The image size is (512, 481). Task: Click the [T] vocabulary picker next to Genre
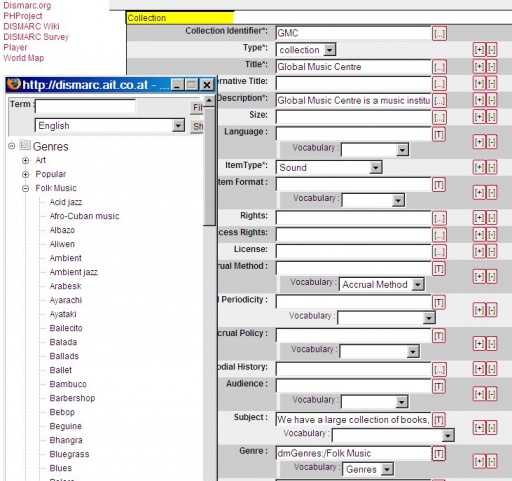pos(439,454)
